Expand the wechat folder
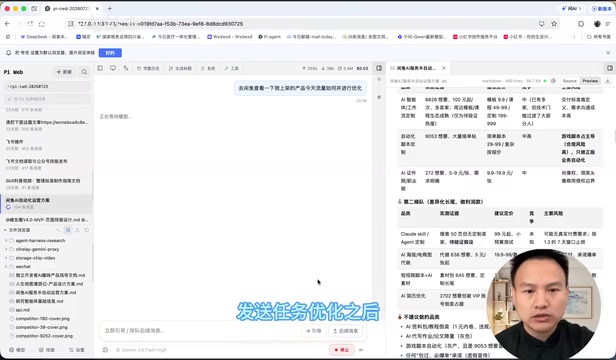This screenshot has height=360, width=616. 6,266
